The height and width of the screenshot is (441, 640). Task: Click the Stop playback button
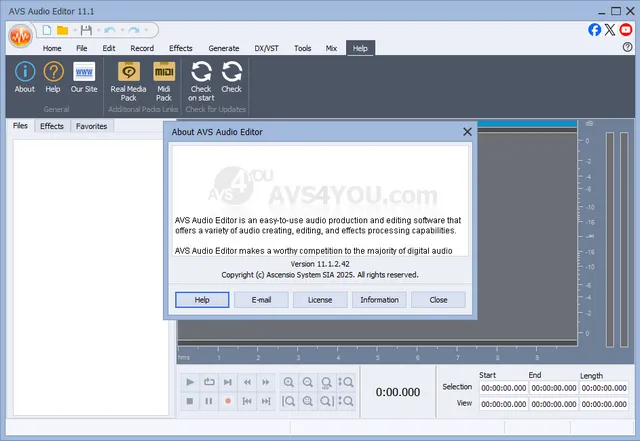point(190,401)
